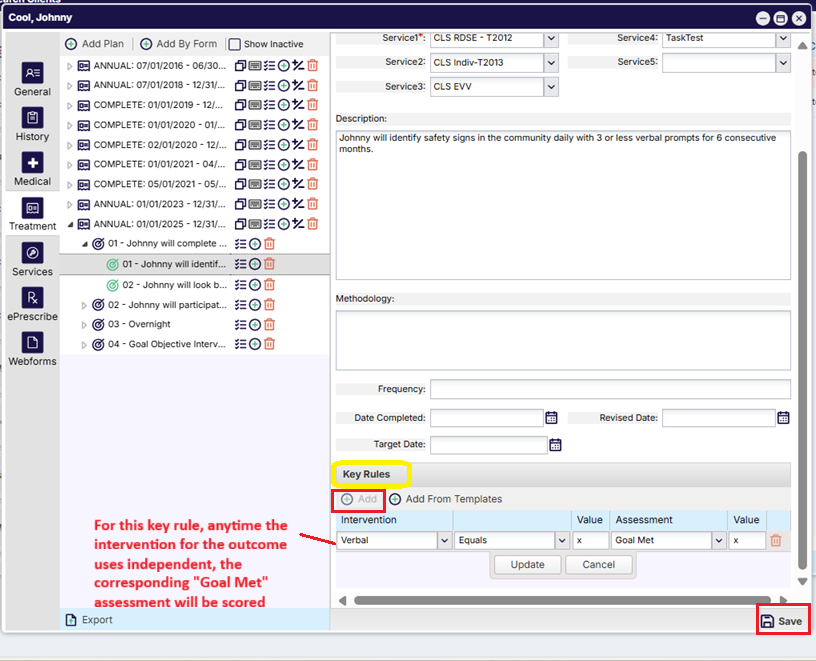The width and height of the screenshot is (816, 661).
Task: Toggle Show Inactive checkbox
Action: [235, 44]
